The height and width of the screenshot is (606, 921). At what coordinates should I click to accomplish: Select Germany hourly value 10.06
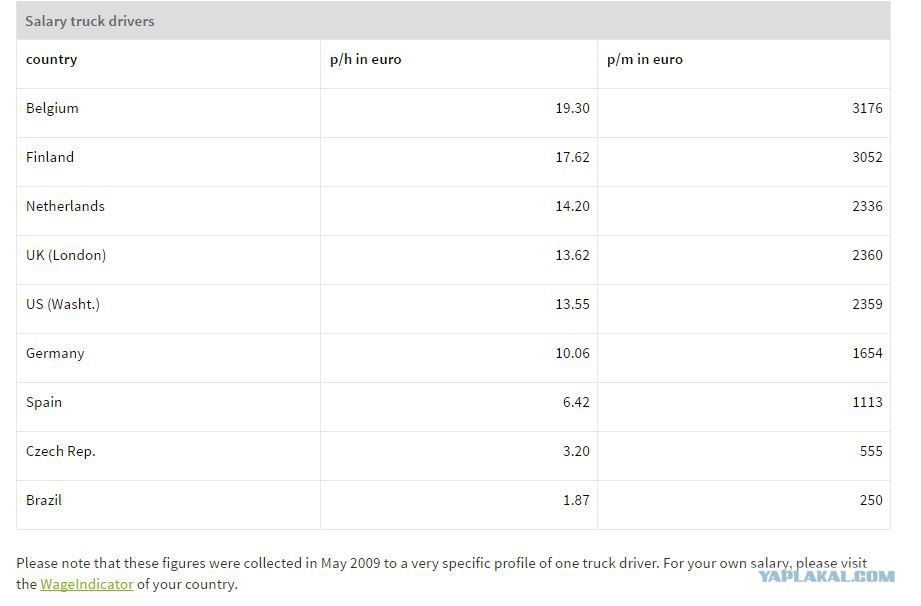573,354
